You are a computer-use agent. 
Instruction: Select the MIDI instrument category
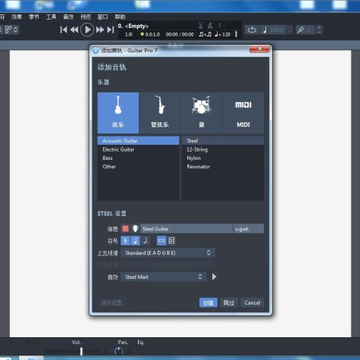click(243, 113)
